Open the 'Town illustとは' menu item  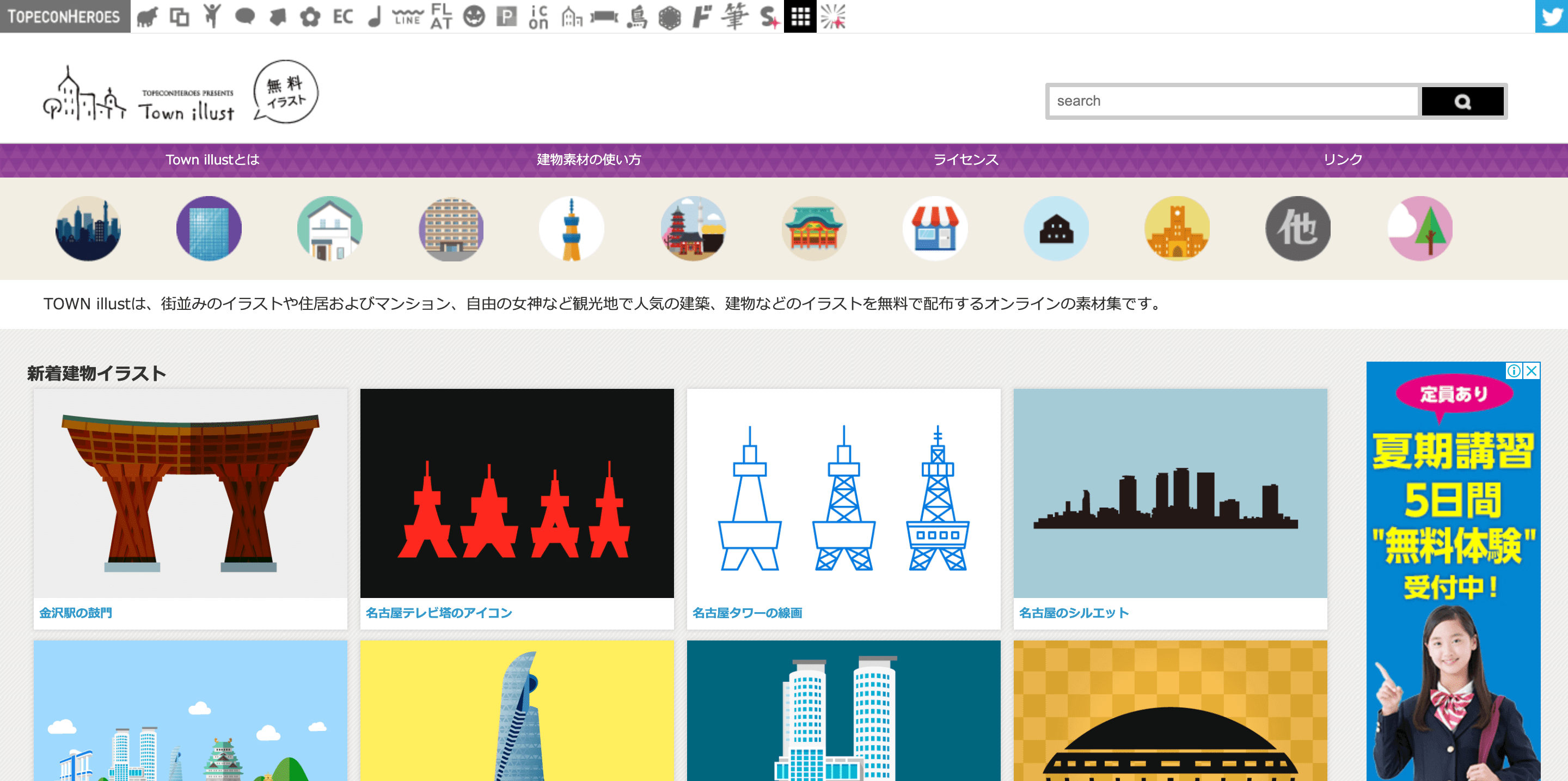(212, 160)
